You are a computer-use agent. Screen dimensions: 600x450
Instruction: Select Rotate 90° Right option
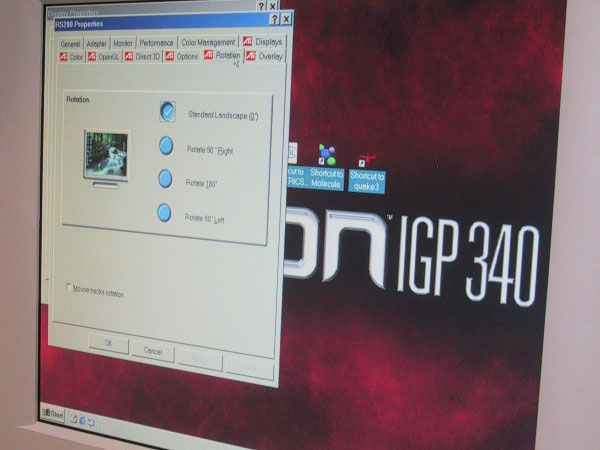coord(166,146)
